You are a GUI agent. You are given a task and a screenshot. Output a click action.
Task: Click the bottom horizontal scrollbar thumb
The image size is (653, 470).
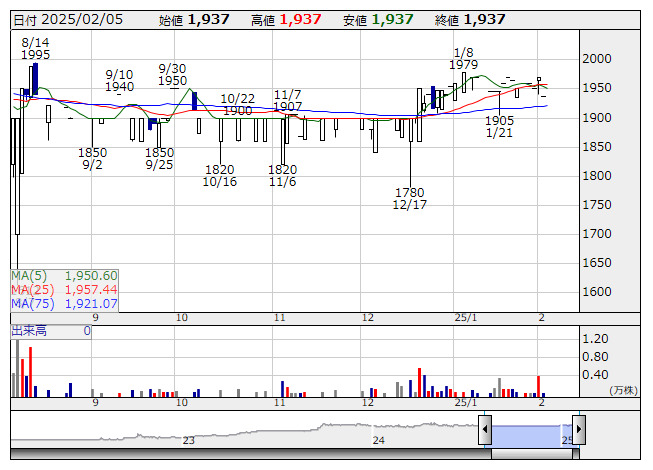(x=531, y=454)
